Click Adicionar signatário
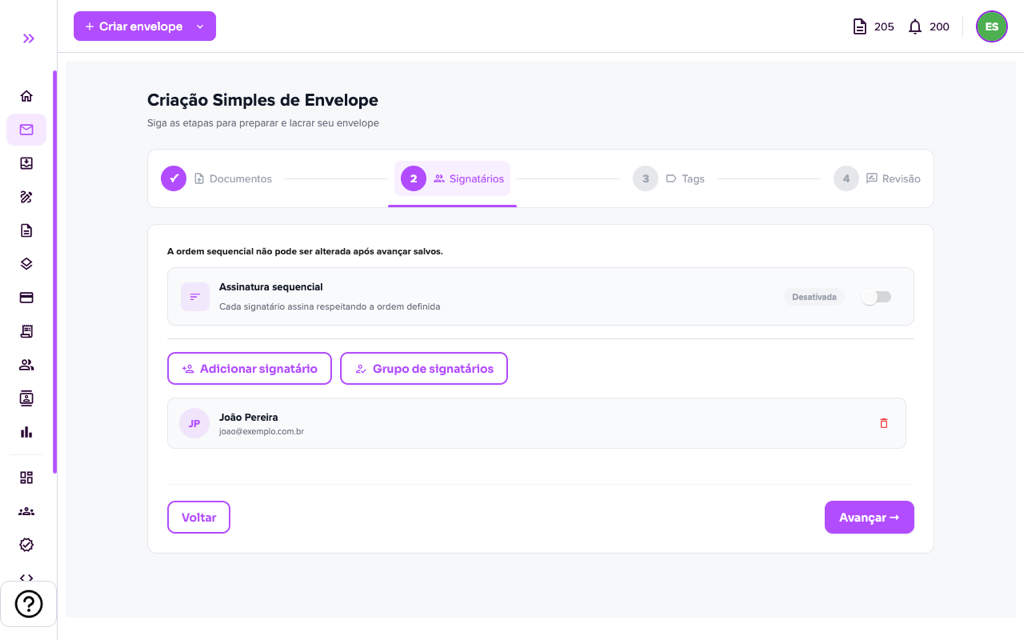This screenshot has width=1024, height=640. coord(249,368)
